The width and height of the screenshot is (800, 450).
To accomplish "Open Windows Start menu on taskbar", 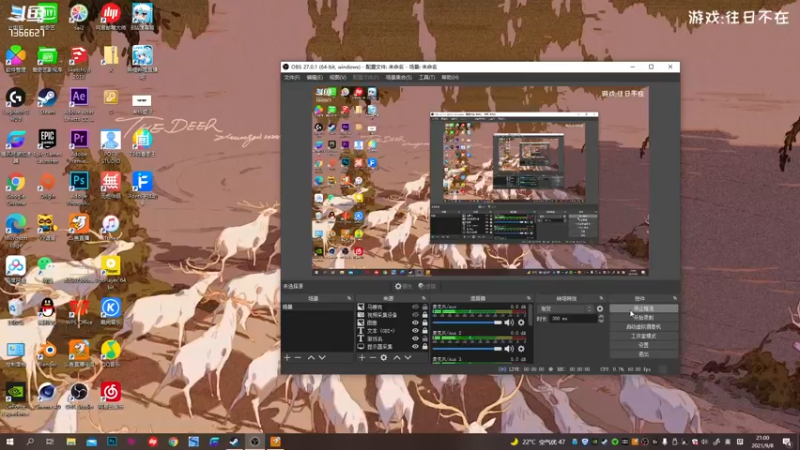I will [x=10, y=442].
